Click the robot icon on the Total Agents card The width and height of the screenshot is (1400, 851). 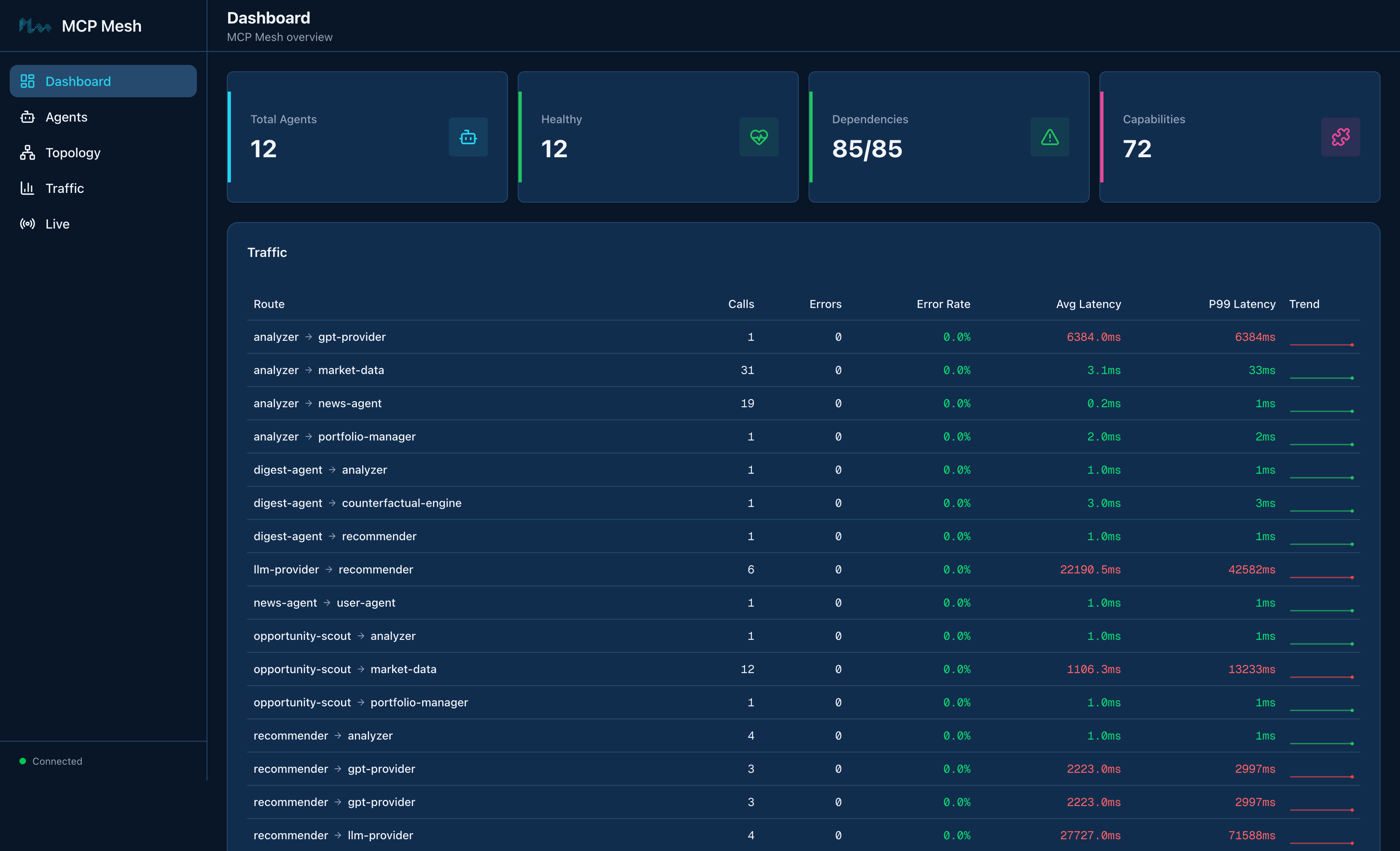pos(467,137)
